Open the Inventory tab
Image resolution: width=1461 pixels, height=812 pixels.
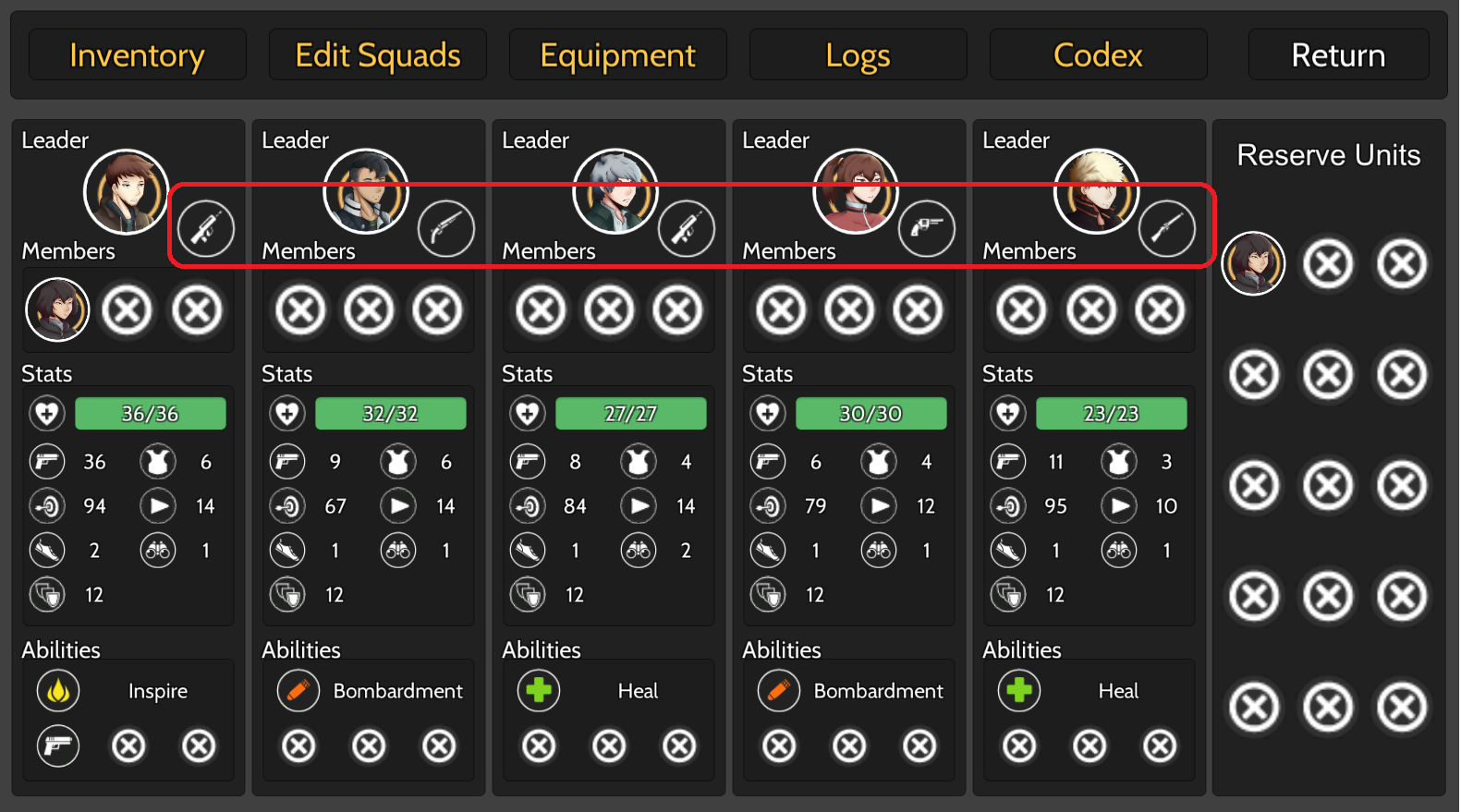click(x=137, y=55)
